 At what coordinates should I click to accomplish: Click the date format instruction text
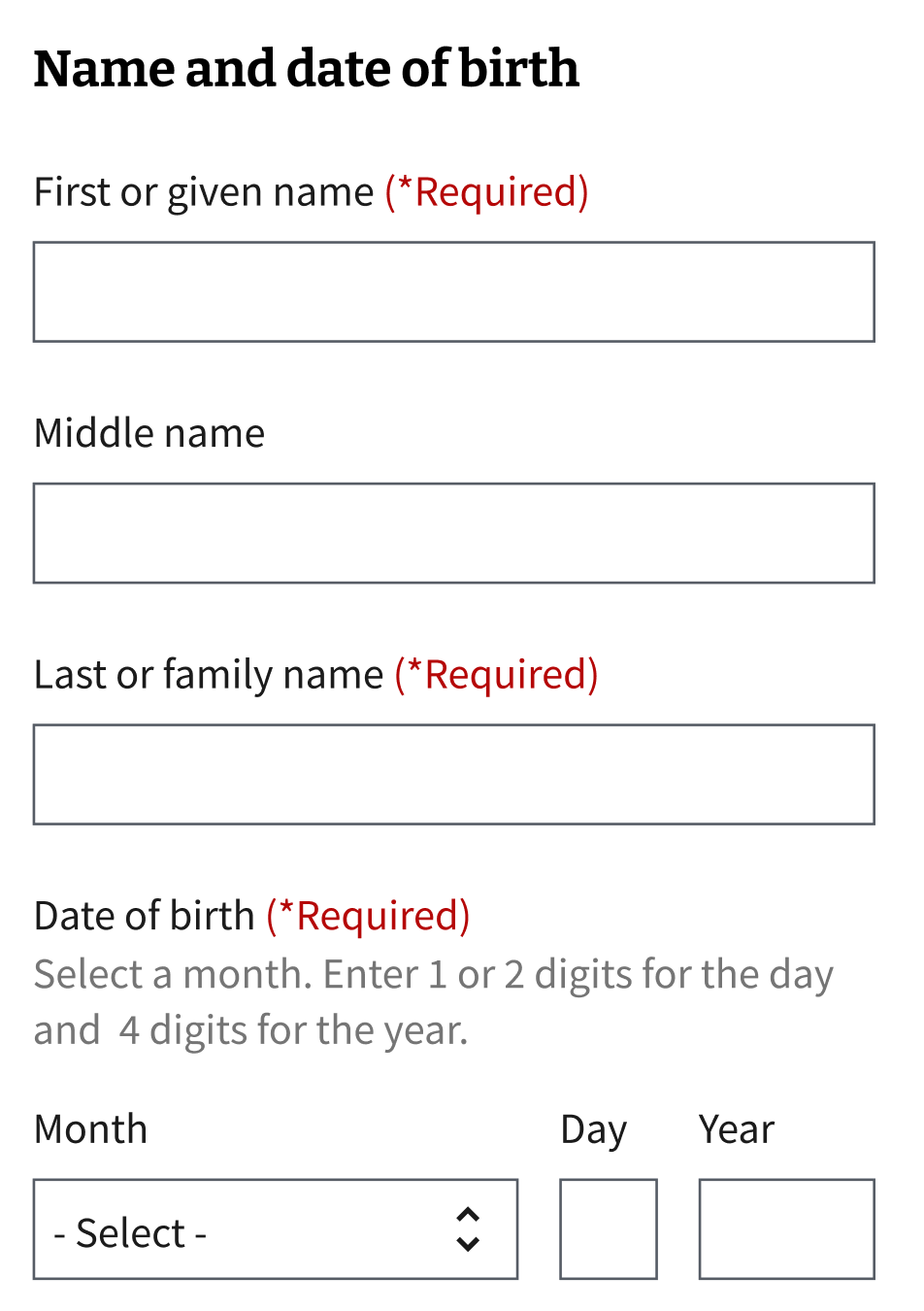tap(433, 1000)
